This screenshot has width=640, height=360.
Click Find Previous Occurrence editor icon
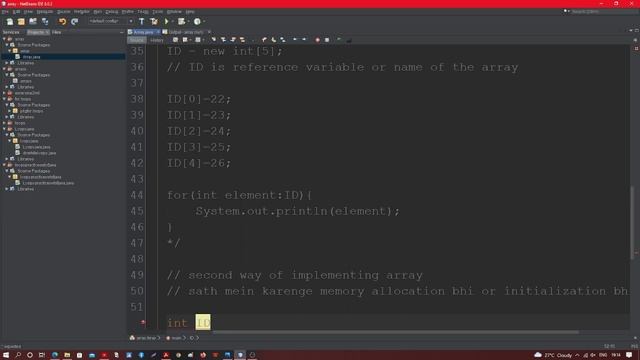click(223, 40)
